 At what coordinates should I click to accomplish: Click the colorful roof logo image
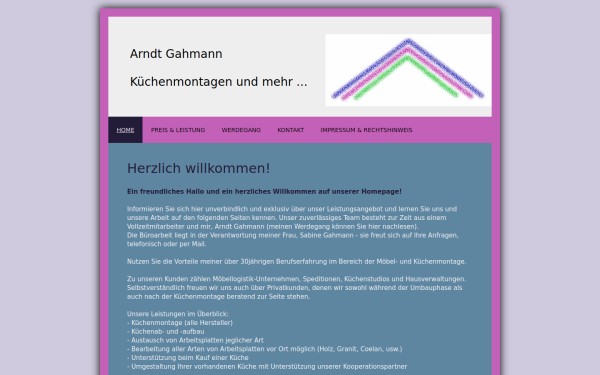tap(408, 70)
